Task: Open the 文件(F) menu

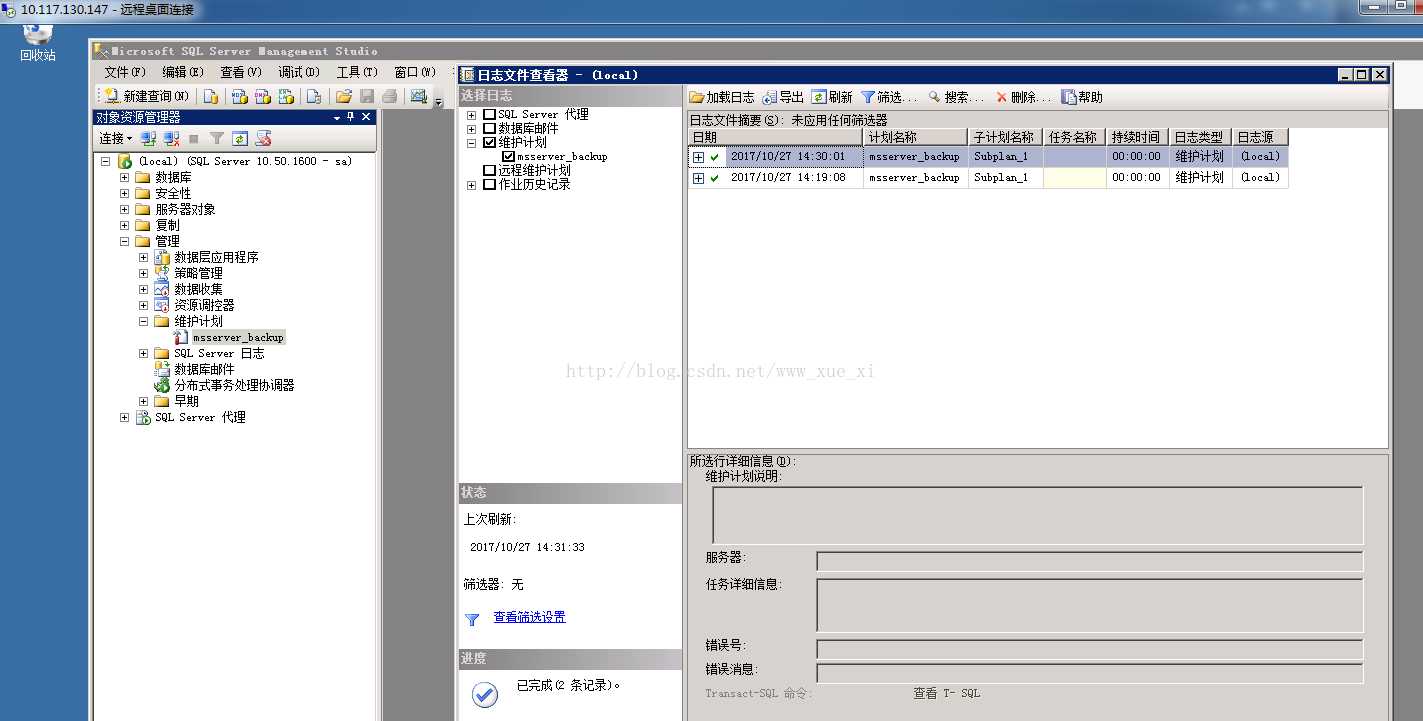Action: click(x=125, y=72)
